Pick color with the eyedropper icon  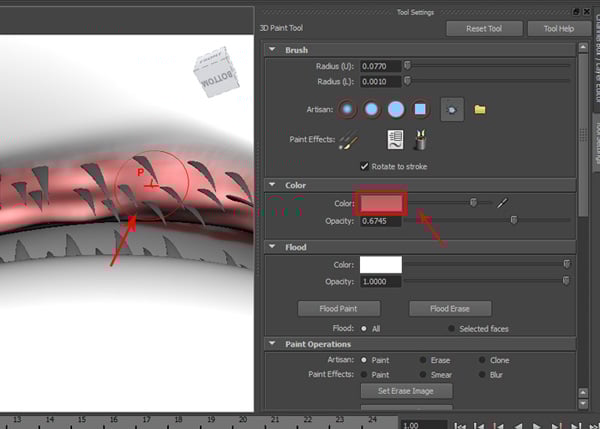[502, 203]
